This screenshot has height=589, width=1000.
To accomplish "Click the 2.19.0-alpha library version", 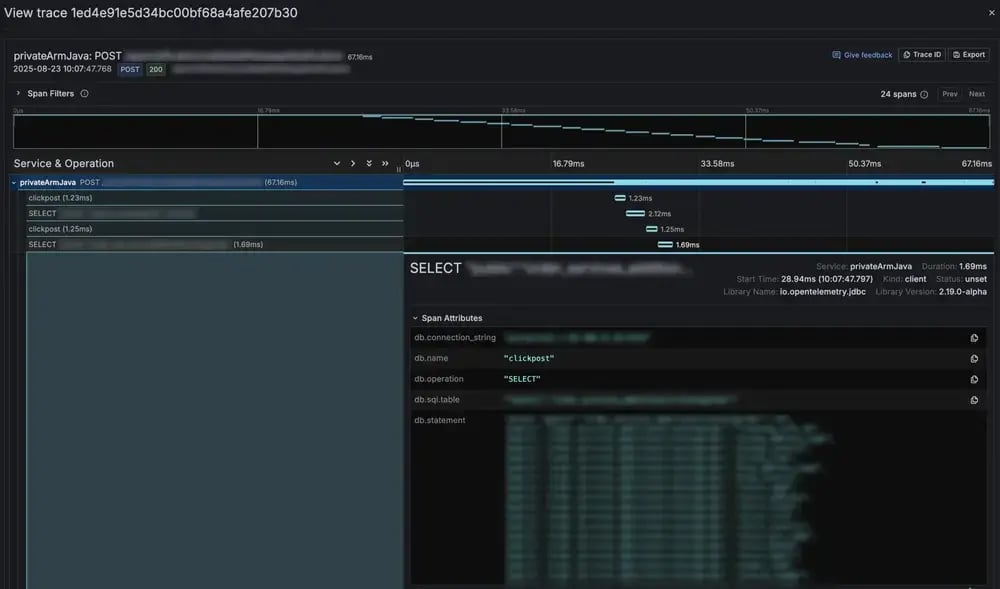I will (x=962, y=292).
